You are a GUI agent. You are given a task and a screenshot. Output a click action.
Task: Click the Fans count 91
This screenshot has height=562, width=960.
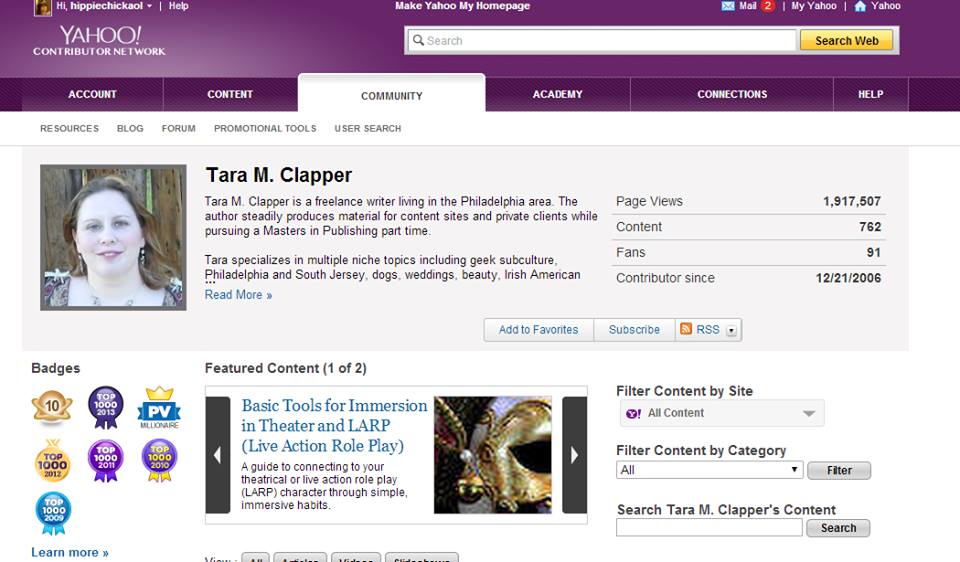[874, 253]
